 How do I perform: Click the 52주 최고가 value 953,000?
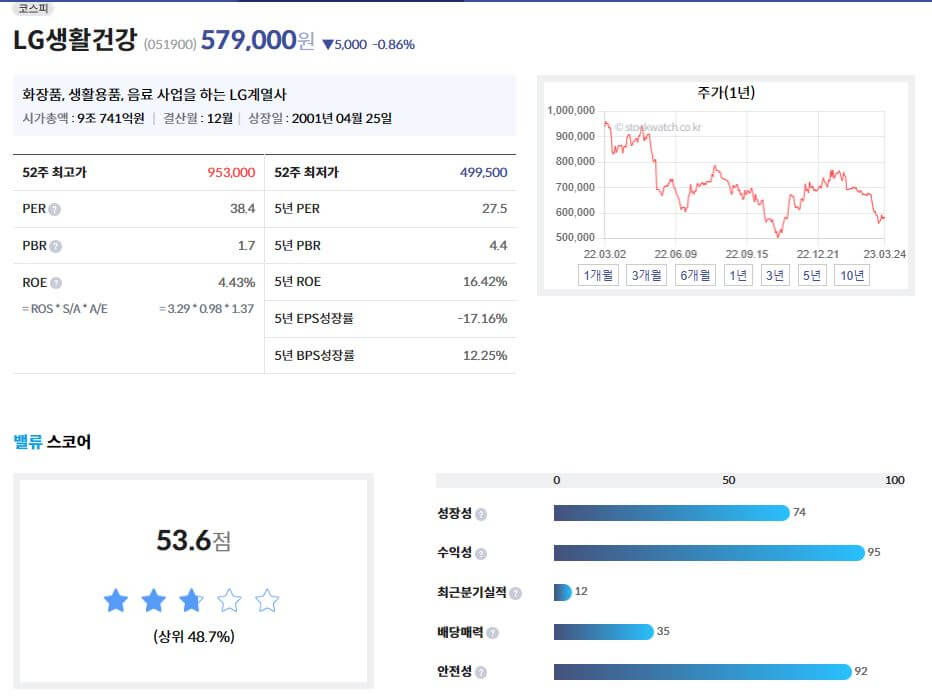[231, 172]
